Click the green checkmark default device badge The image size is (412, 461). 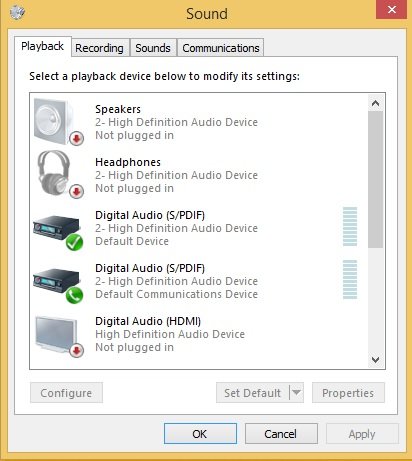pyautogui.click(x=74, y=242)
